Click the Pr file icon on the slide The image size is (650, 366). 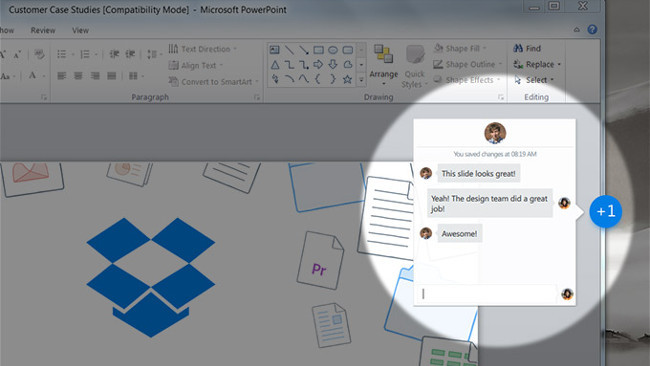coord(320,260)
